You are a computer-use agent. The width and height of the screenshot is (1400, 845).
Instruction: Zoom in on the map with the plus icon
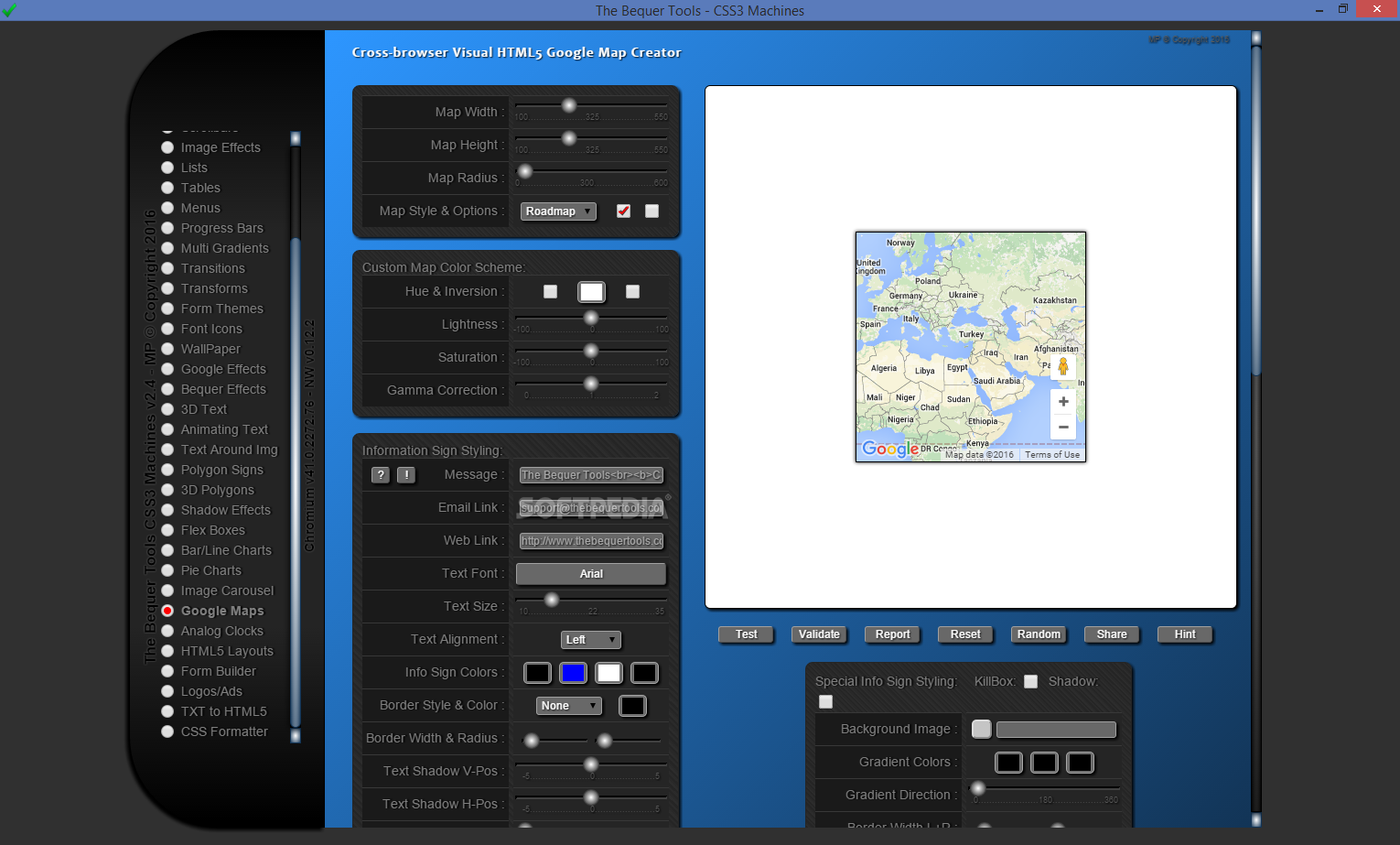click(x=1063, y=402)
